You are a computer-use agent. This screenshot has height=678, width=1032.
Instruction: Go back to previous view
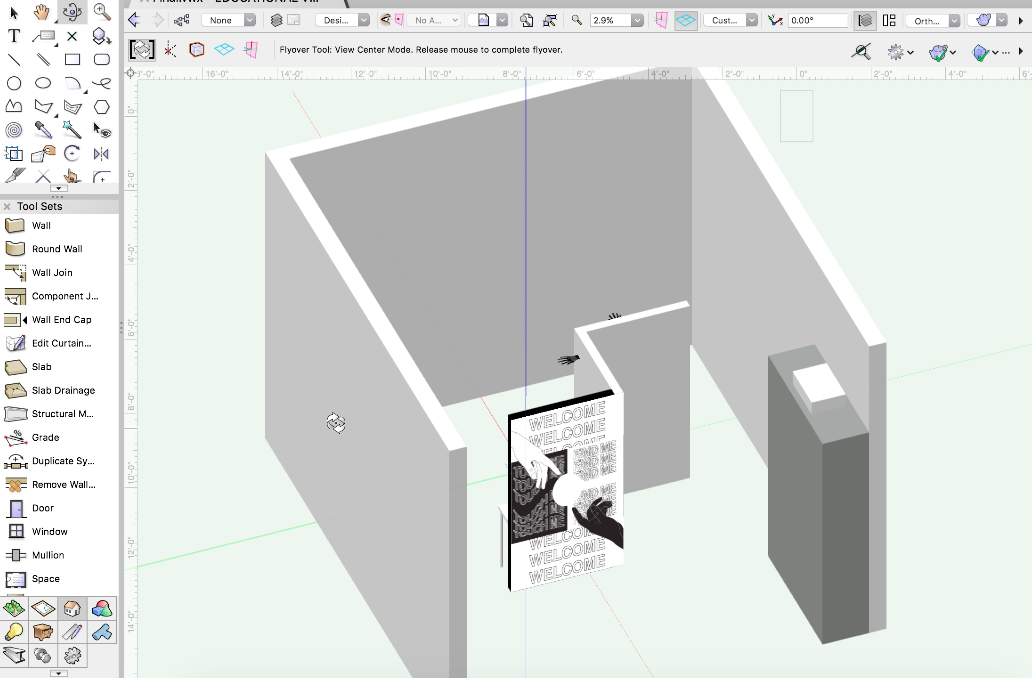[134, 20]
